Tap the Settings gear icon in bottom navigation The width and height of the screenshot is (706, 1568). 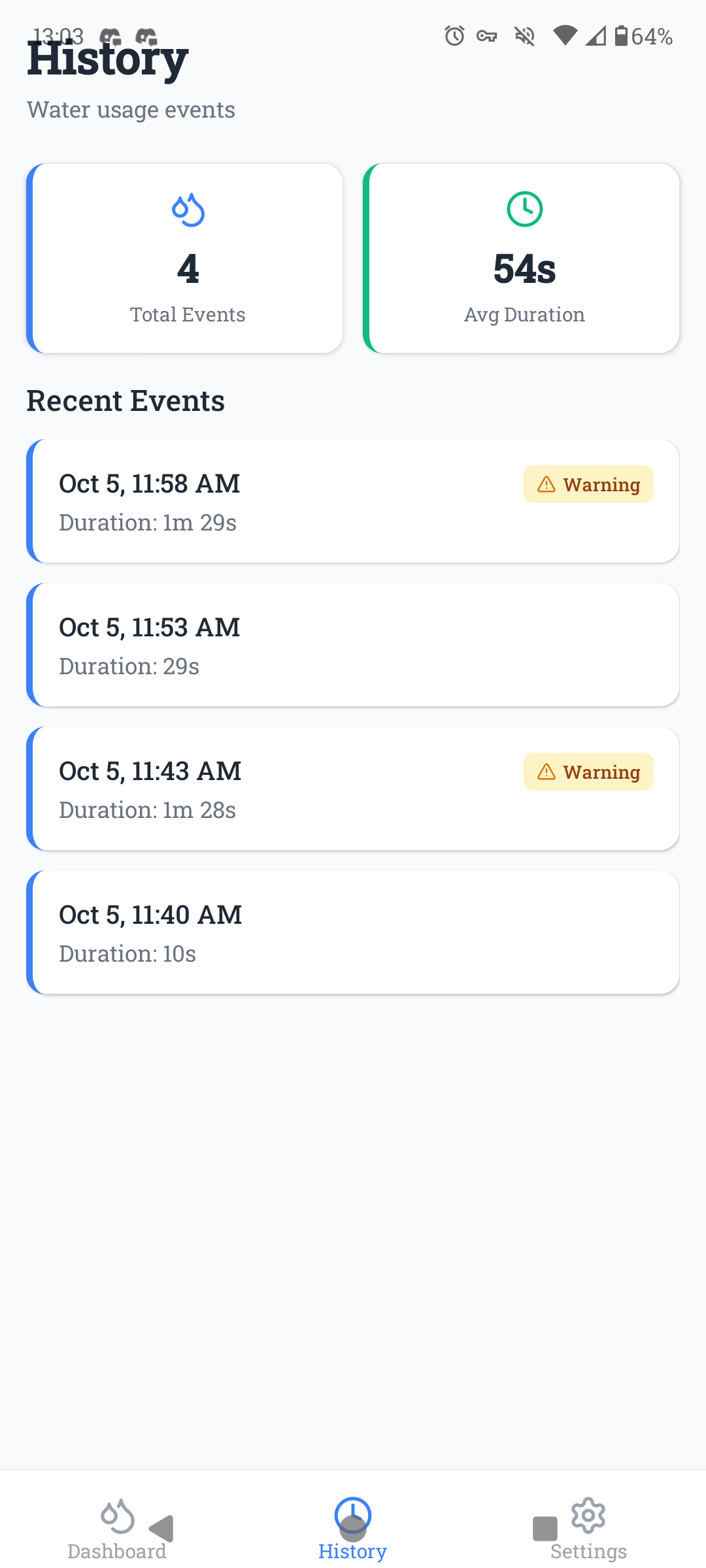tap(588, 1515)
